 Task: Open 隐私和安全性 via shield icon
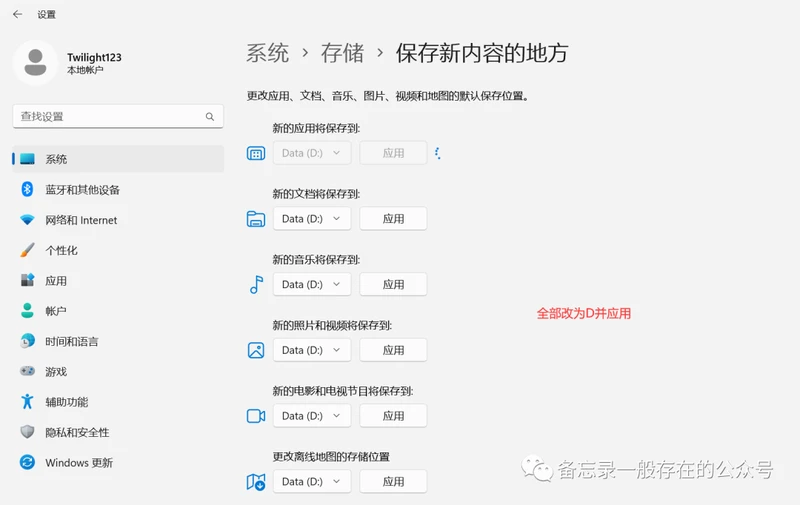tap(27, 432)
